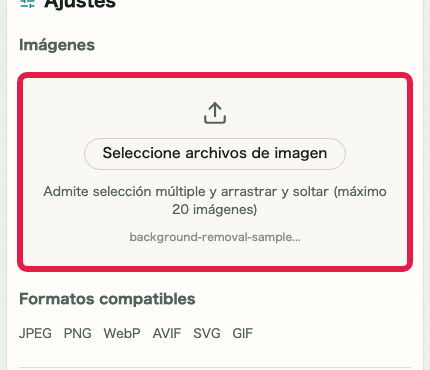Select the JPEG format label
This screenshot has height=370, width=430.
(35, 333)
